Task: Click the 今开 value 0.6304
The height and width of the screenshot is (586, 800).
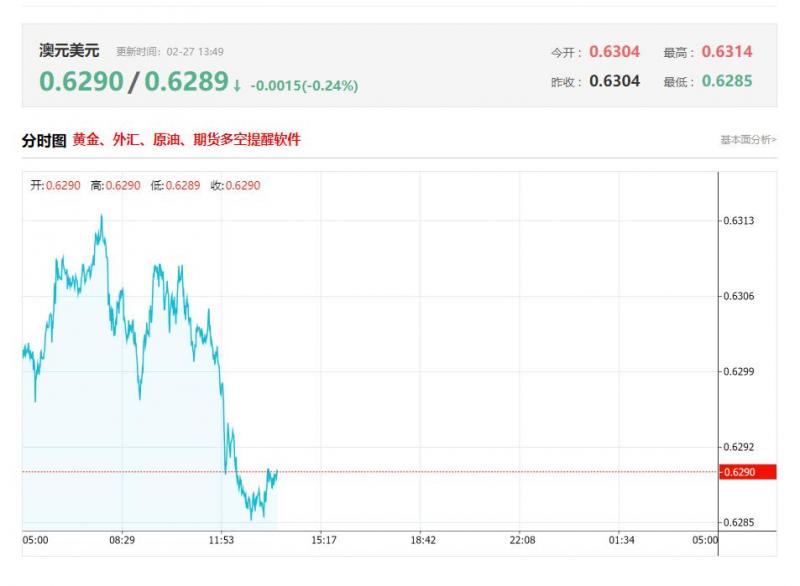Action: click(x=614, y=52)
